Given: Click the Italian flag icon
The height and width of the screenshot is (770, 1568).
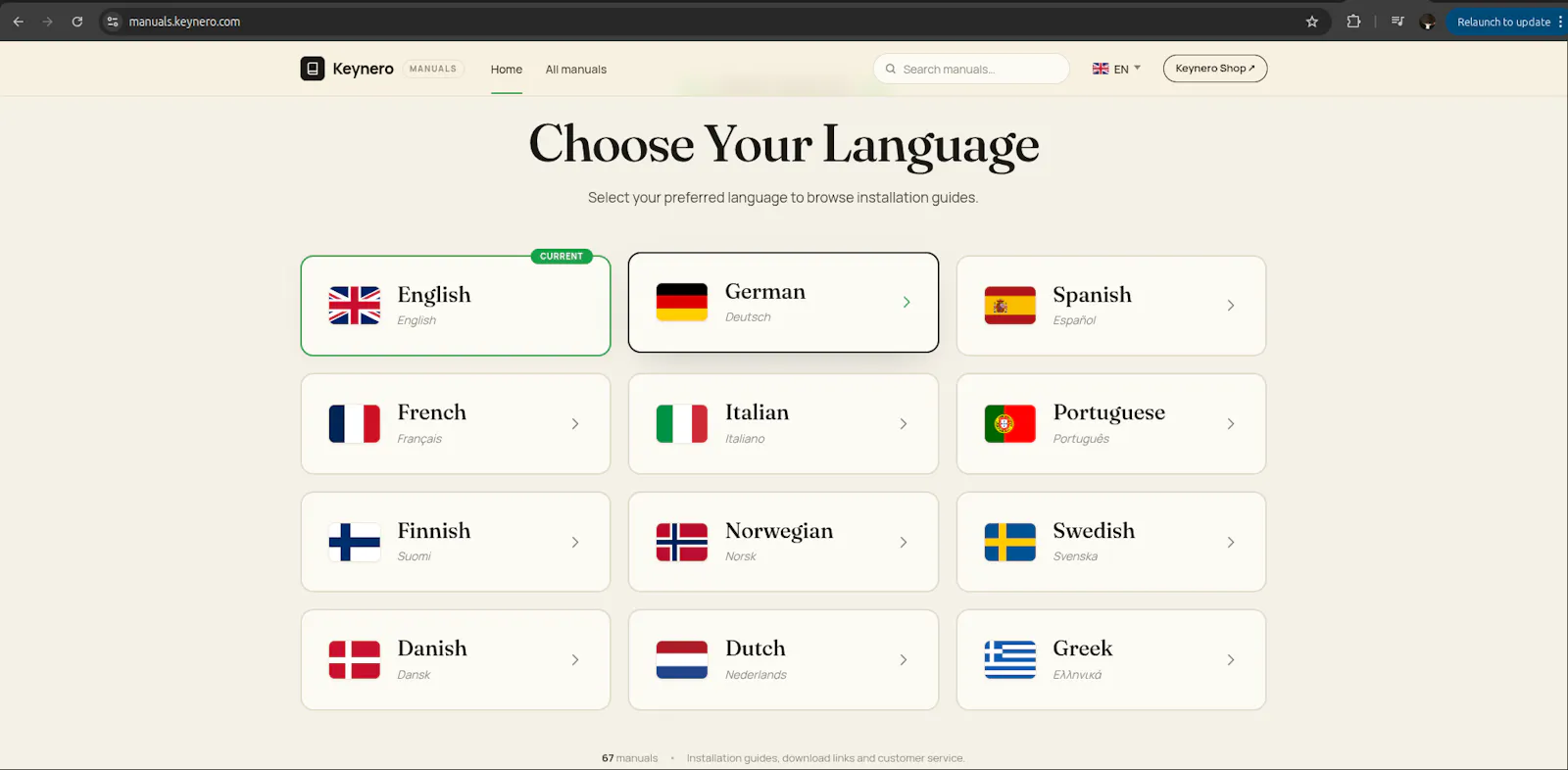Looking at the screenshot, I should click(x=681, y=423).
